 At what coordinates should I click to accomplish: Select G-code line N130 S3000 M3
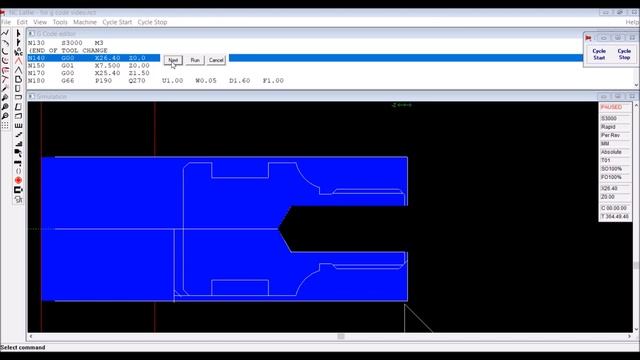(65, 43)
